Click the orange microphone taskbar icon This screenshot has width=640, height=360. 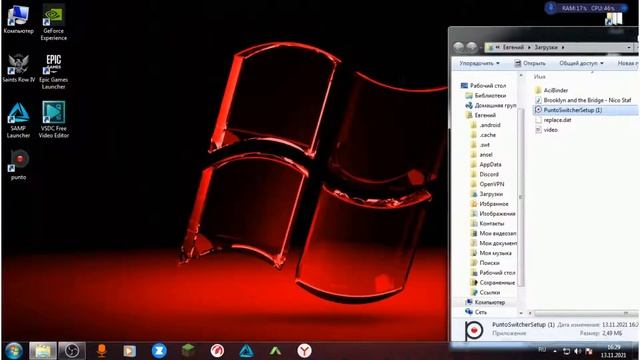(x=102, y=351)
